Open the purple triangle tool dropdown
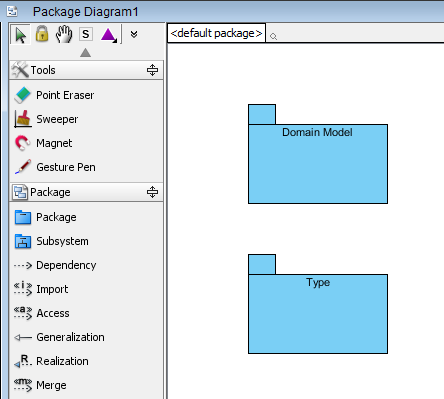 (109, 35)
